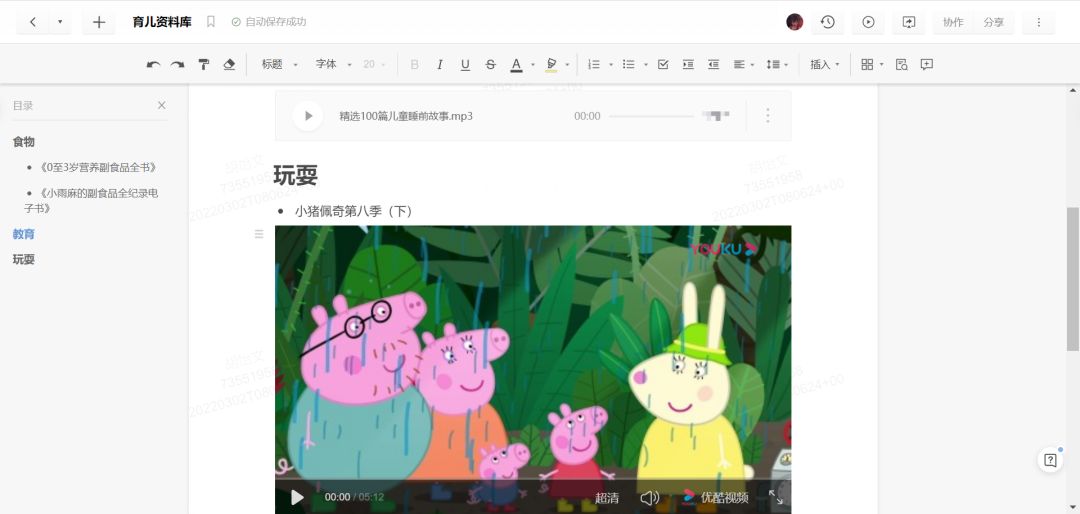Viewport: 1080px width, 514px height.
Task: Jump to 教育 heading in outline
Action: tap(23, 234)
